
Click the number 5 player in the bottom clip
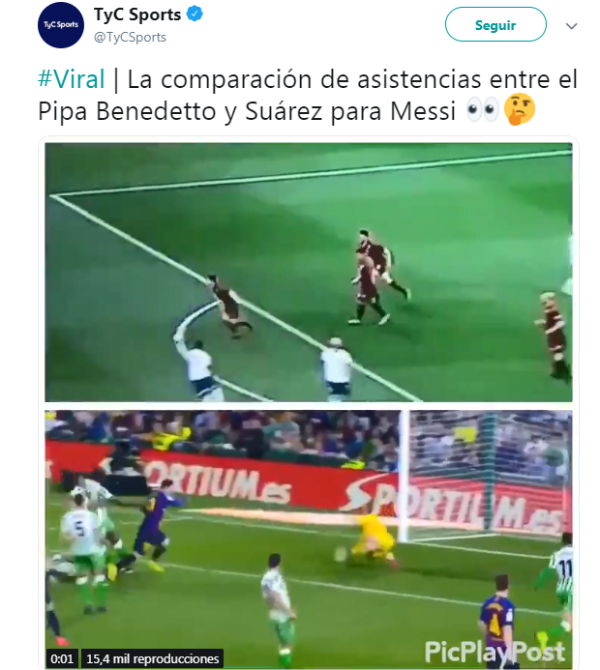tap(82, 551)
